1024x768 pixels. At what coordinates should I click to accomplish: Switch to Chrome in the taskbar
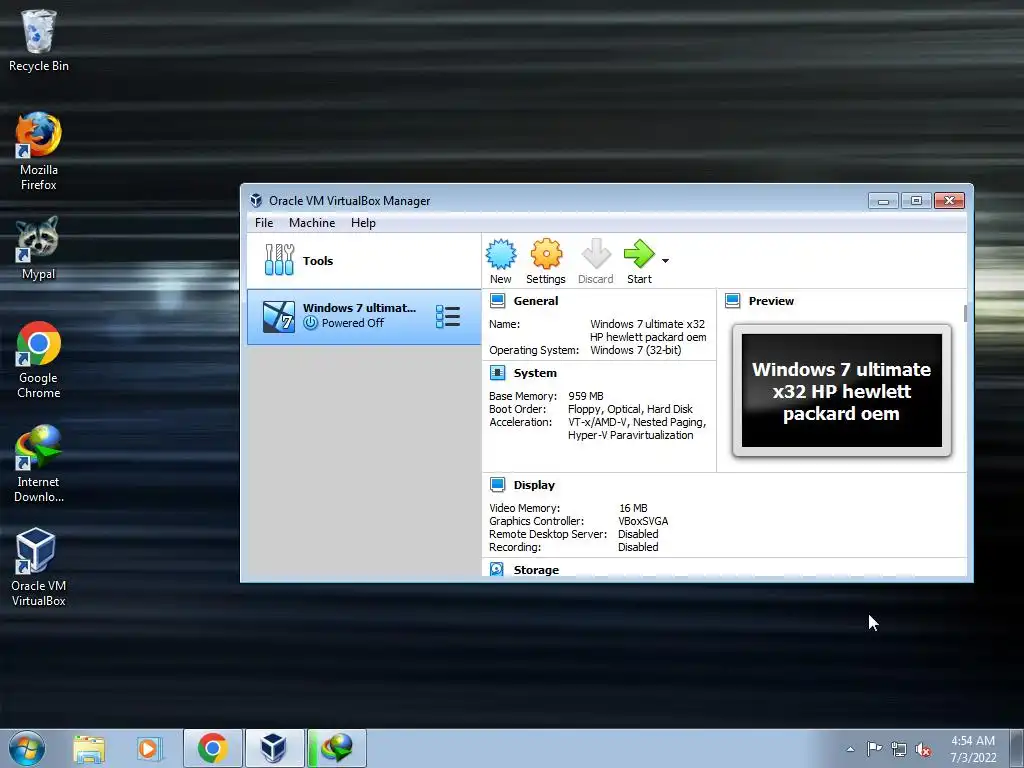coord(213,748)
